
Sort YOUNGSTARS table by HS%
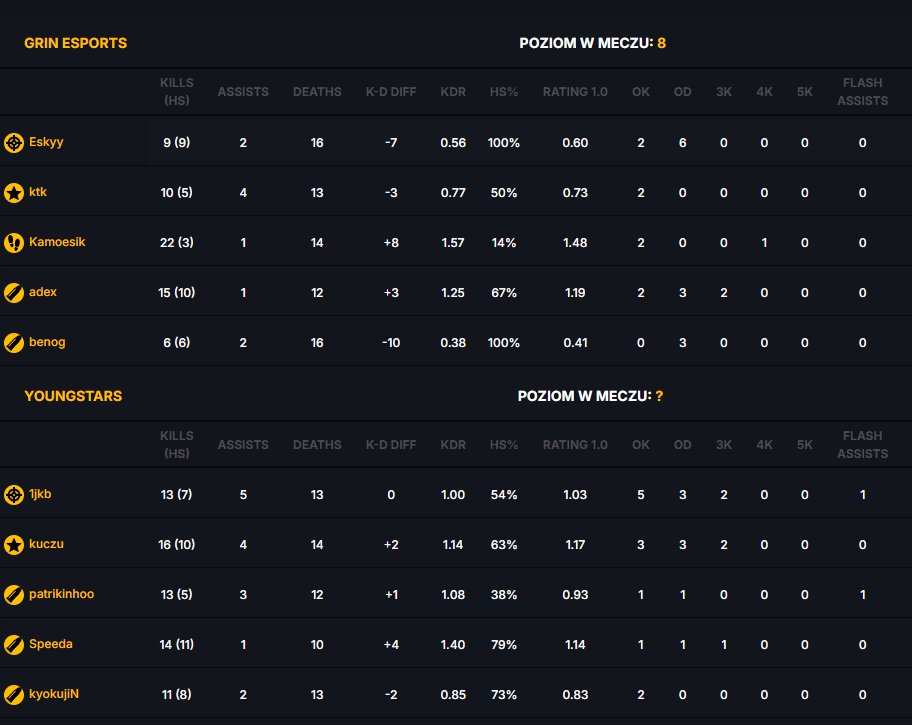pos(504,445)
